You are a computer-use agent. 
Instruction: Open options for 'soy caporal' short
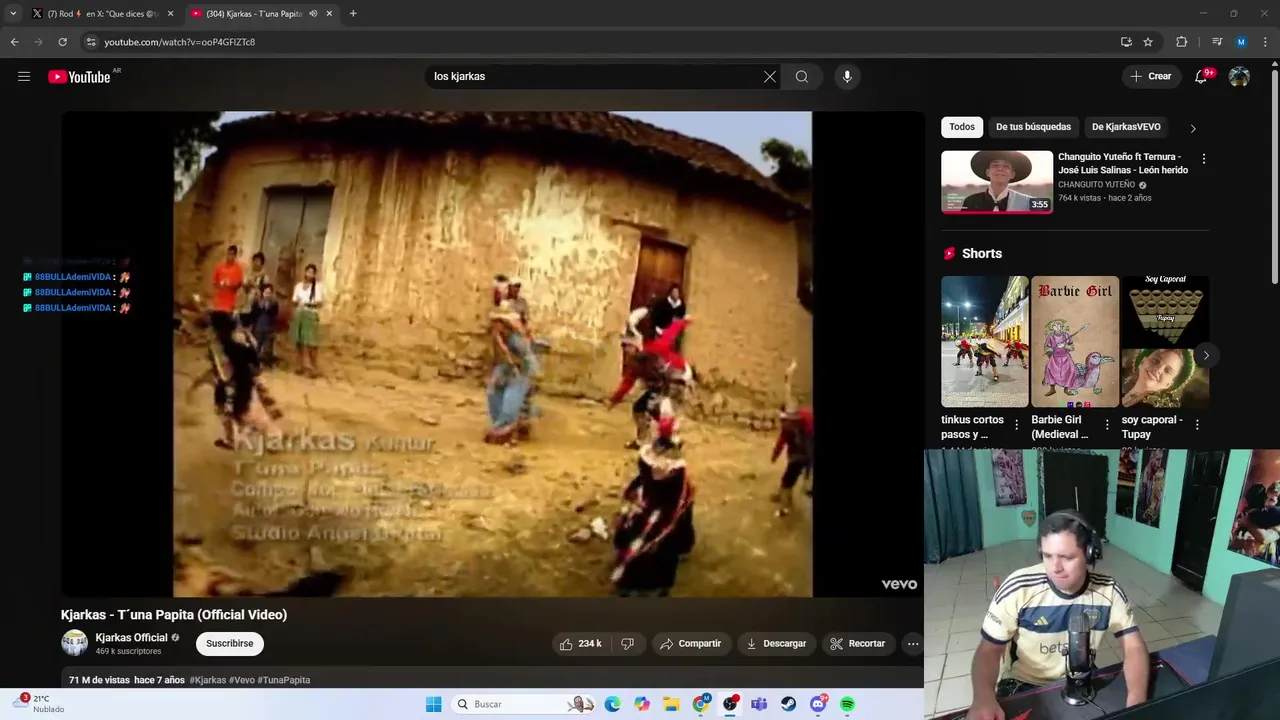point(1197,425)
